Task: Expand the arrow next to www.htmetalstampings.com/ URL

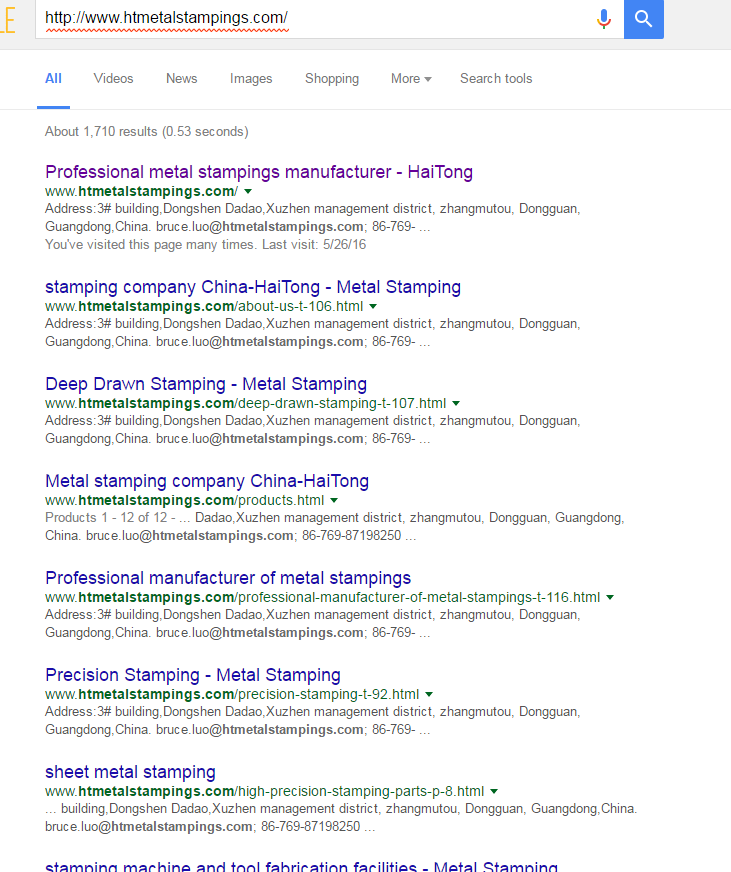Action: pos(248,191)
